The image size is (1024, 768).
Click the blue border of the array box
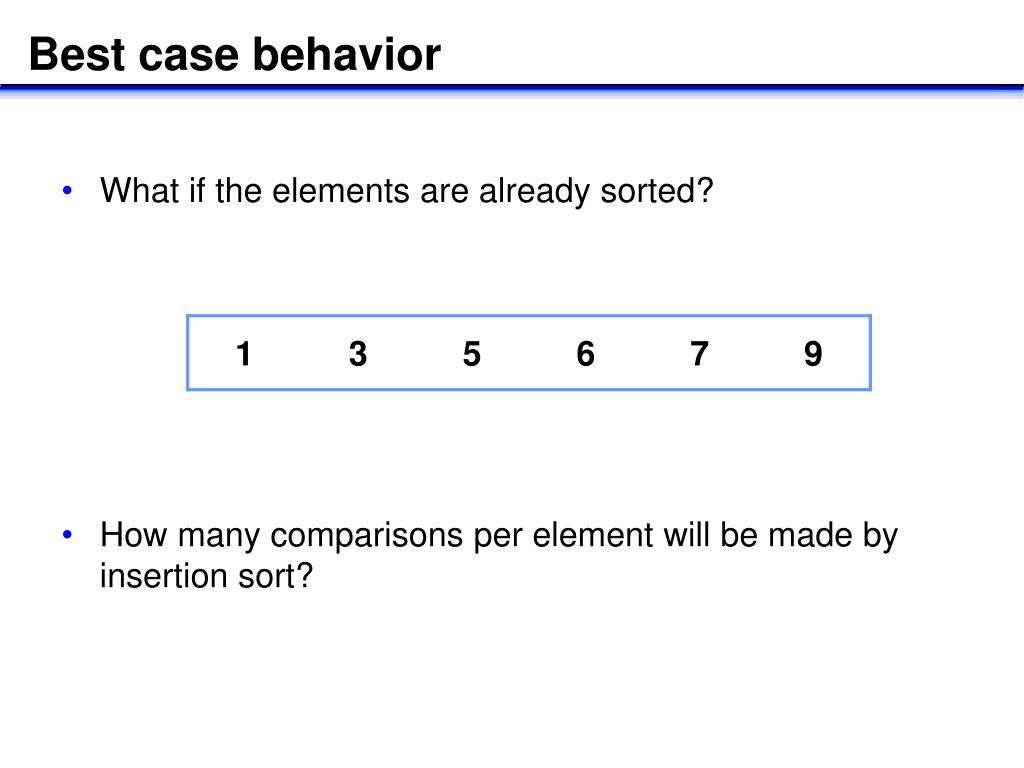pyautogui.click(x=529, y=316)
